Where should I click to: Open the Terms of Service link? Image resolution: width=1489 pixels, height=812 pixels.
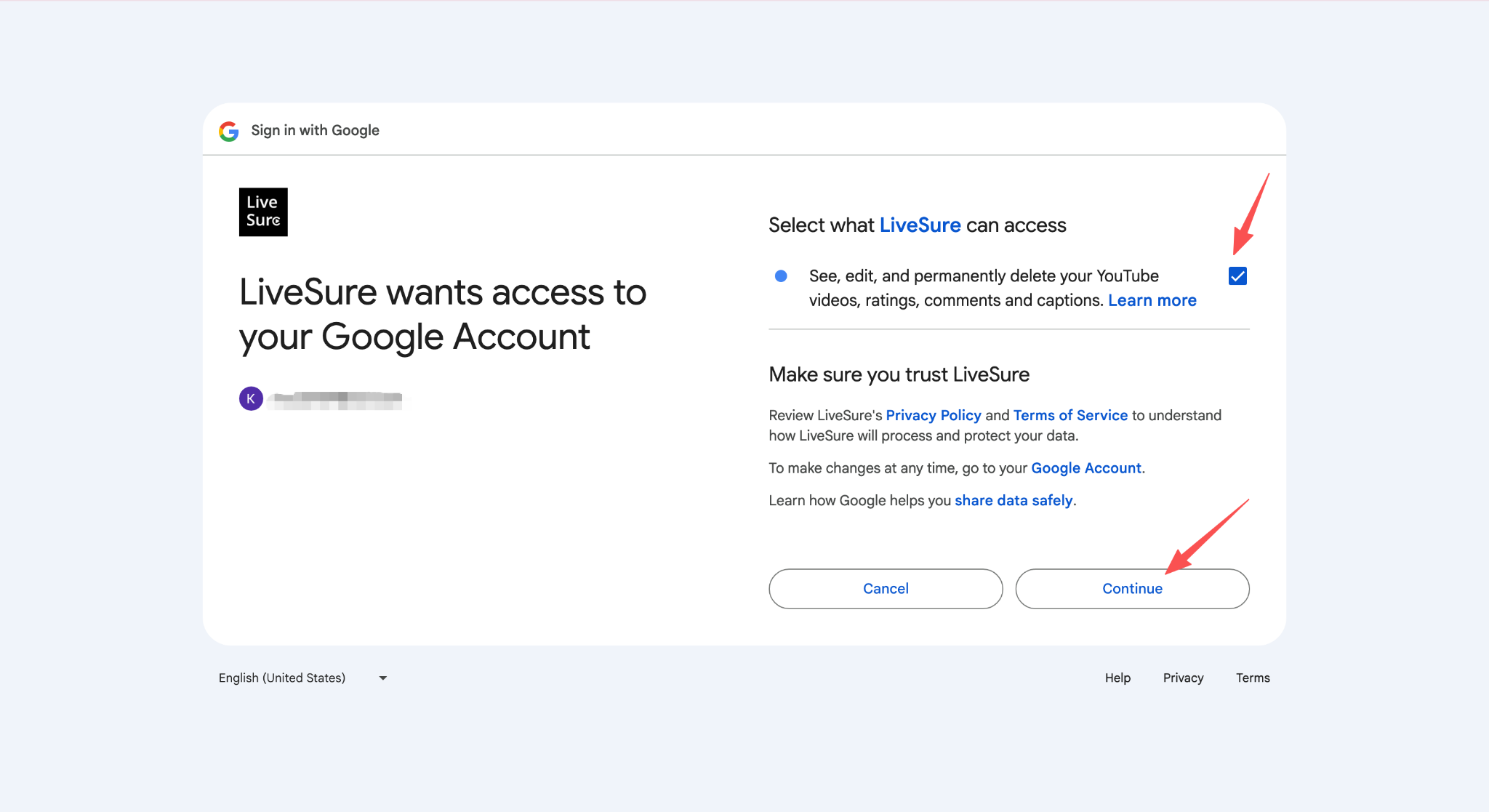(1070, 415)
